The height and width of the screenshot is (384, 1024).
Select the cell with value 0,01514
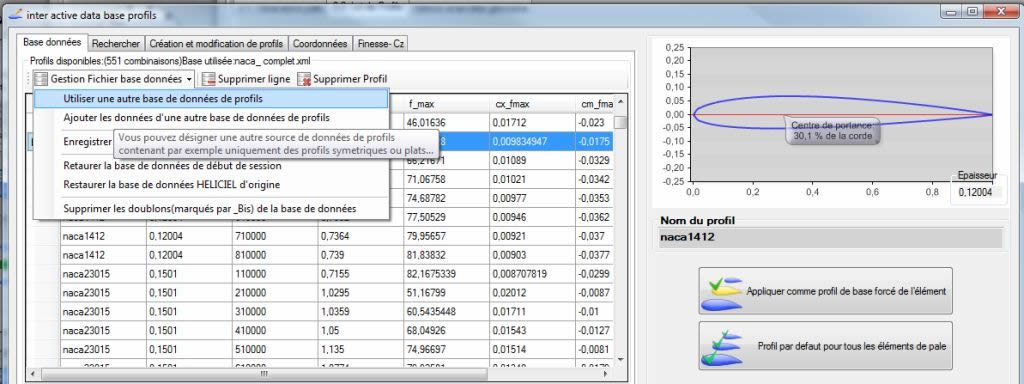coord(532,350)
